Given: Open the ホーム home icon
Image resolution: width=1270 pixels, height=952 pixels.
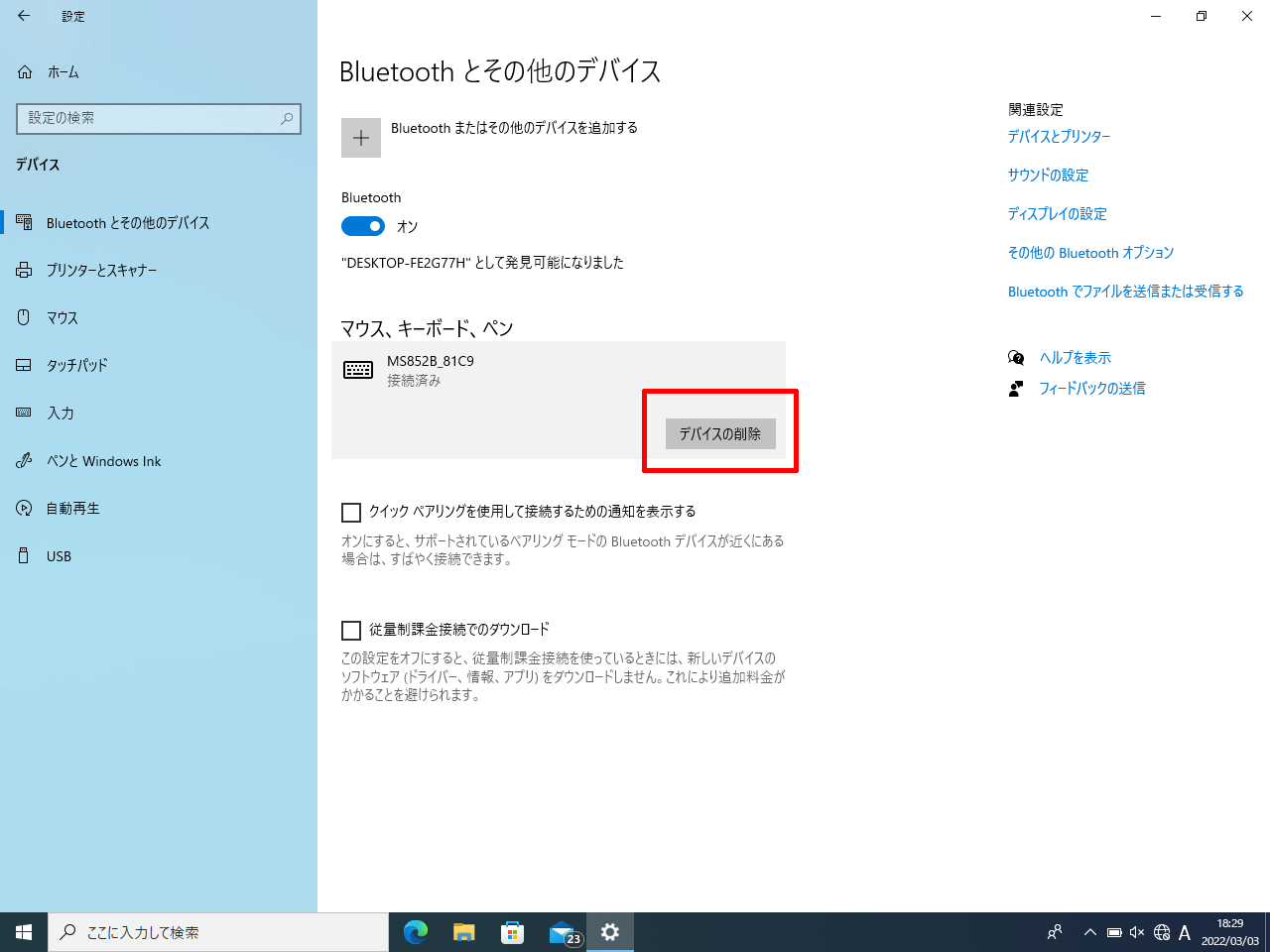Looking at the screenshot, I should point(25,72).
